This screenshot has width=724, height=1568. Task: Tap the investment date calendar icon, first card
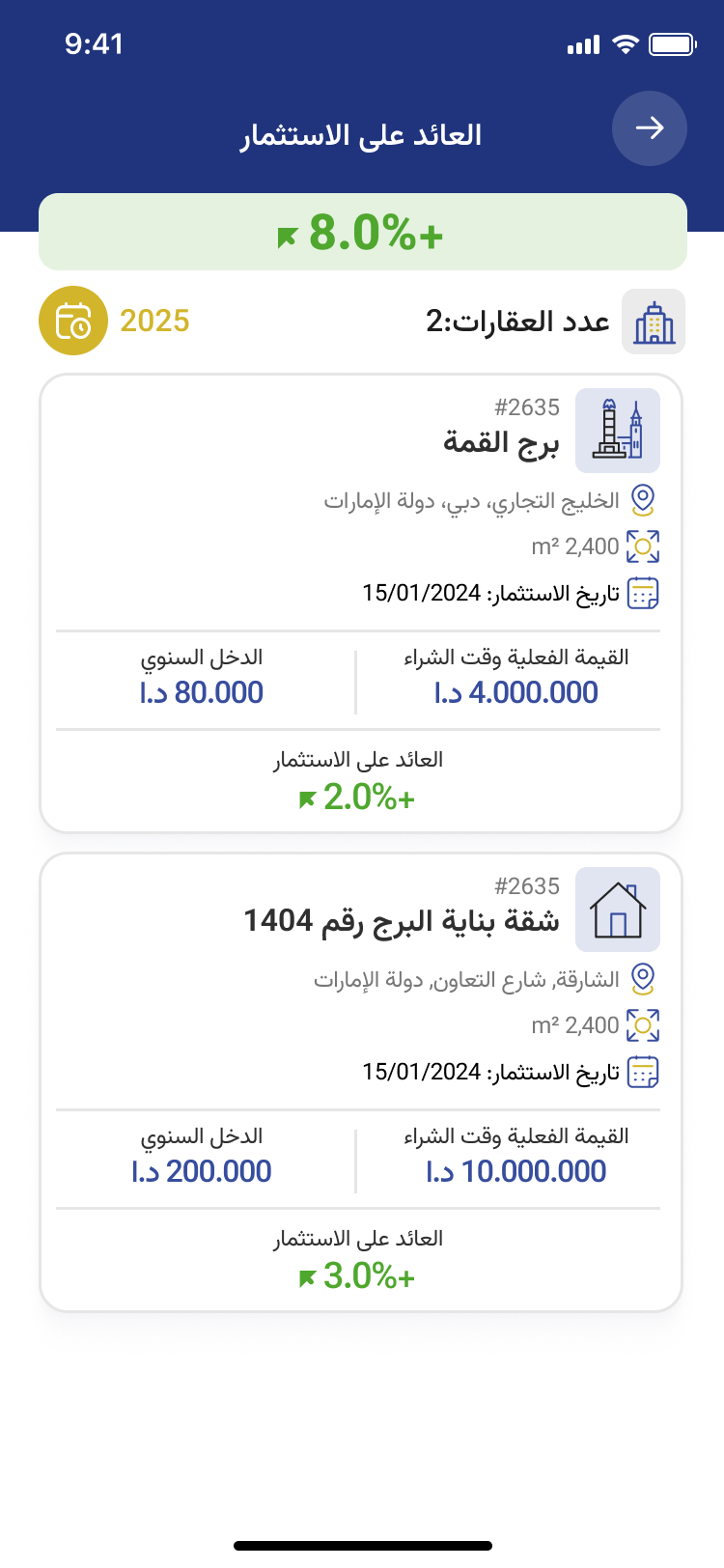[x=643, y=593]
